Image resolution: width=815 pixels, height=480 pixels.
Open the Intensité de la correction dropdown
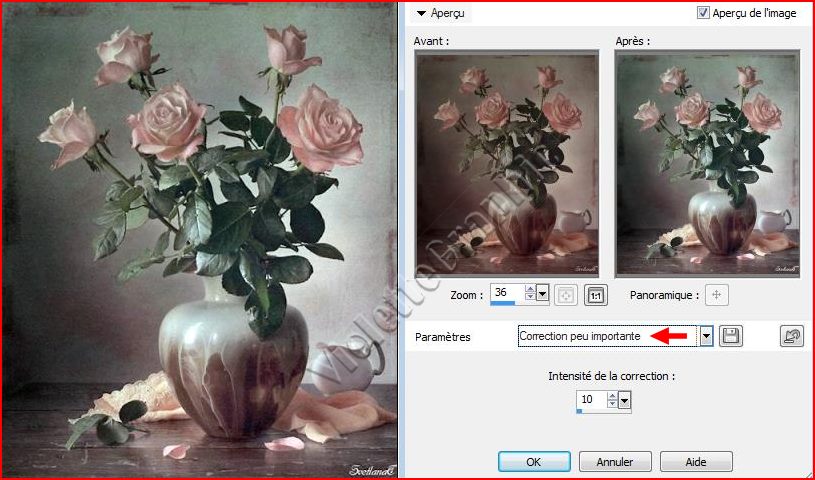point(625,401)
